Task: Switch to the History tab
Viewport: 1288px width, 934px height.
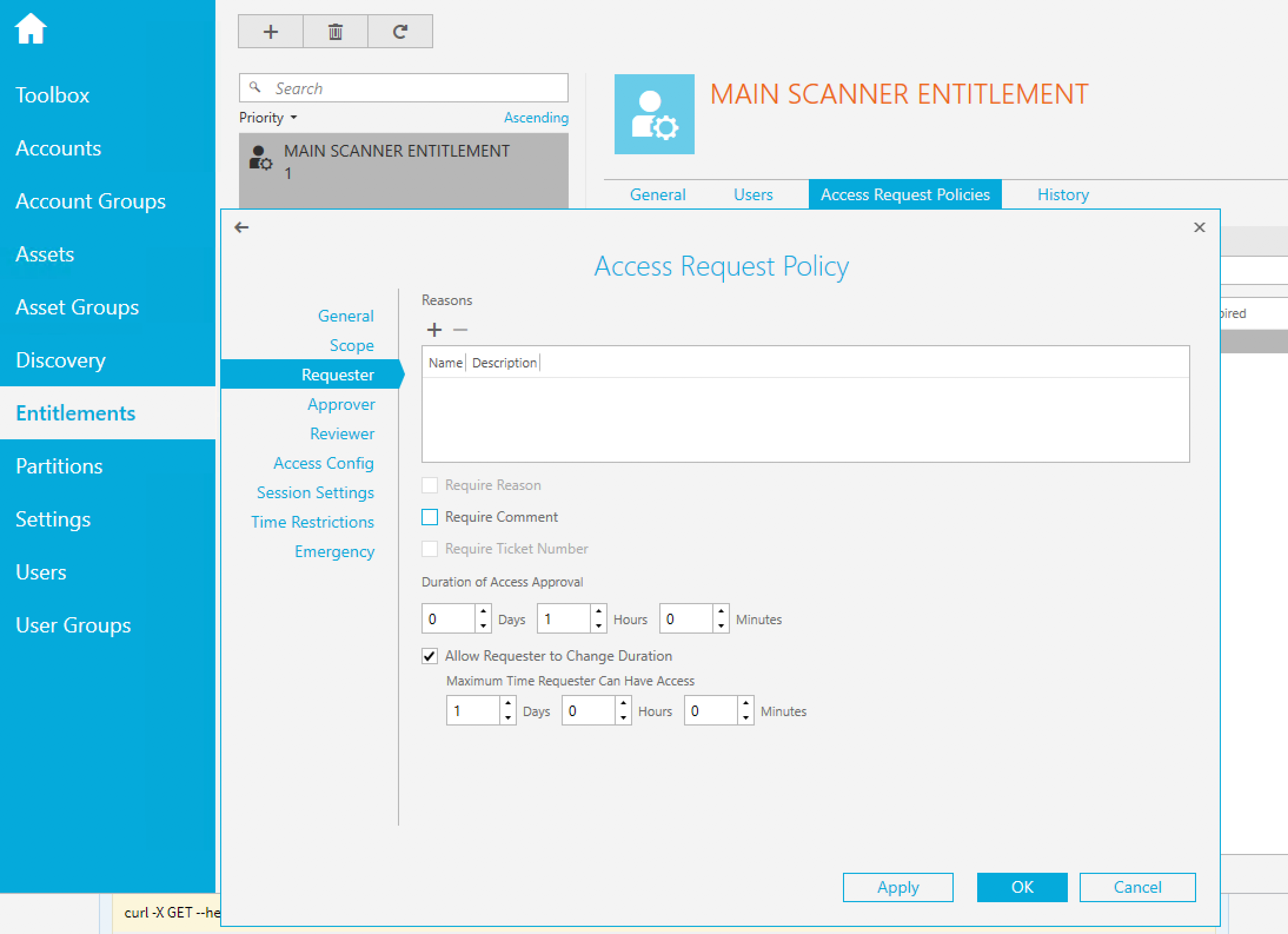Action: [x=1063, y=195]
